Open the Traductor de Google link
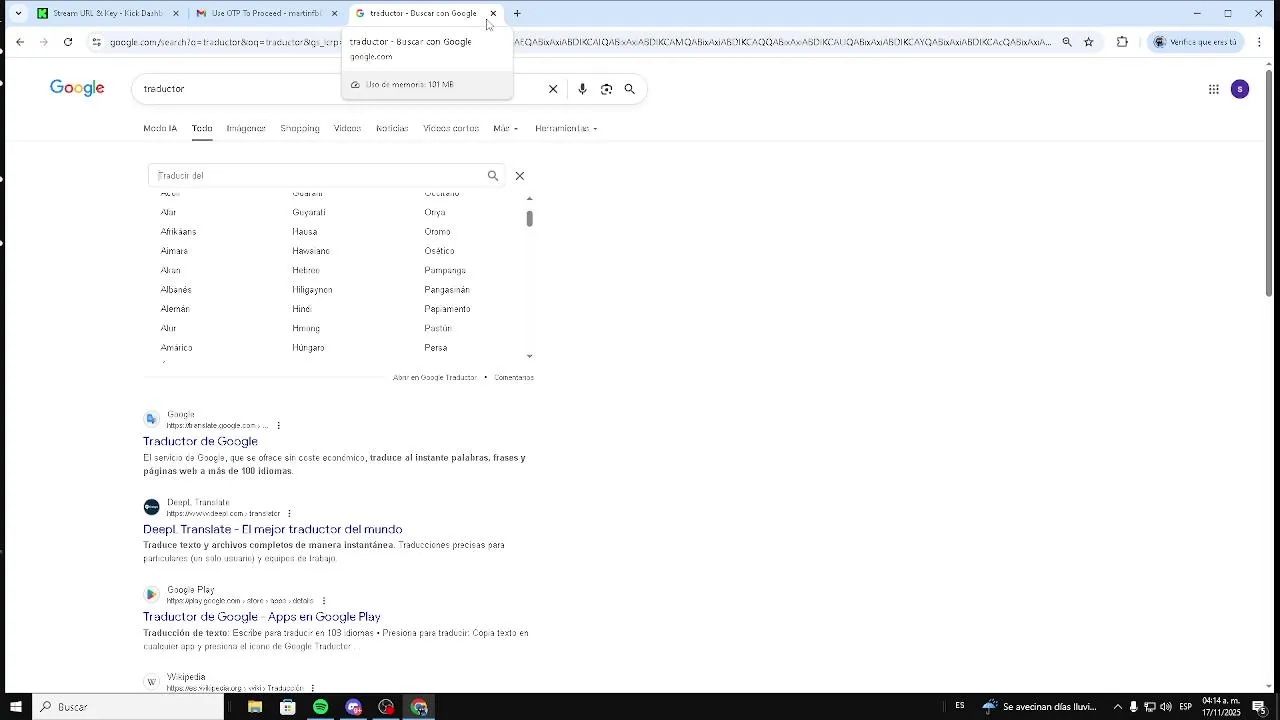This screenshot has height=720, width=1280. [x=200, y=441]
